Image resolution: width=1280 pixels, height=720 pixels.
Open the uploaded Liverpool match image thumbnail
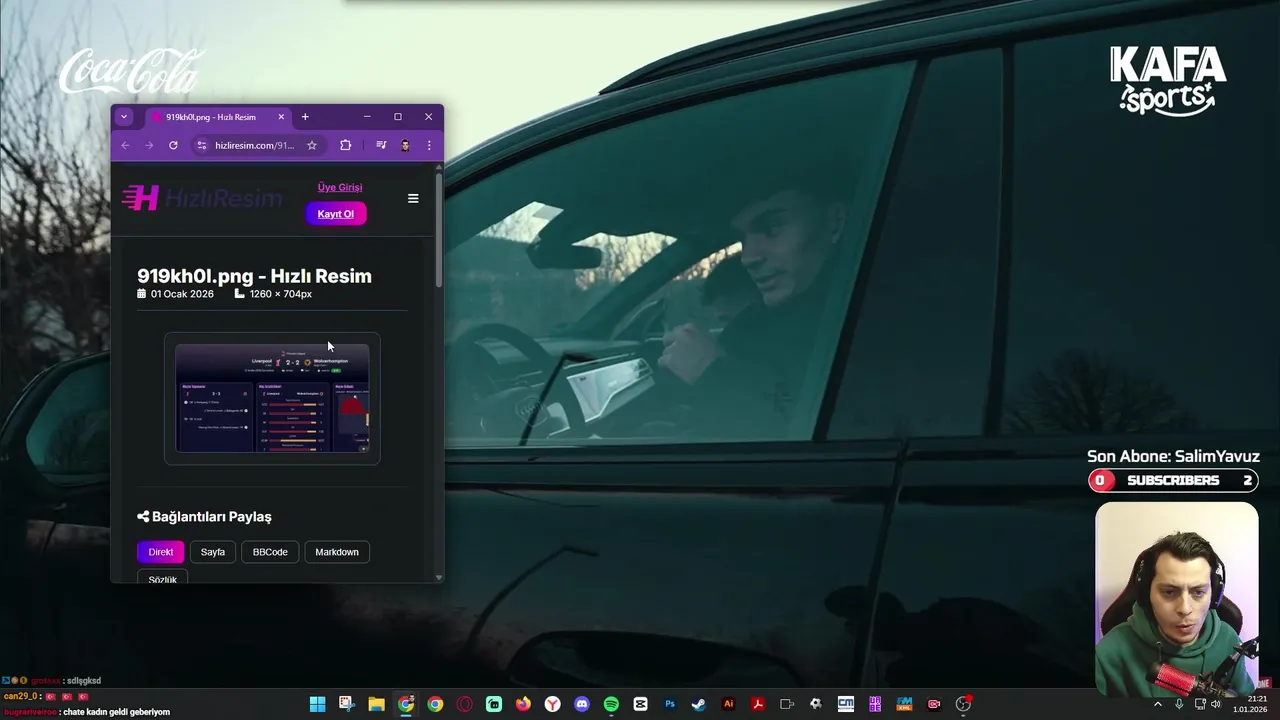(272, 398)
